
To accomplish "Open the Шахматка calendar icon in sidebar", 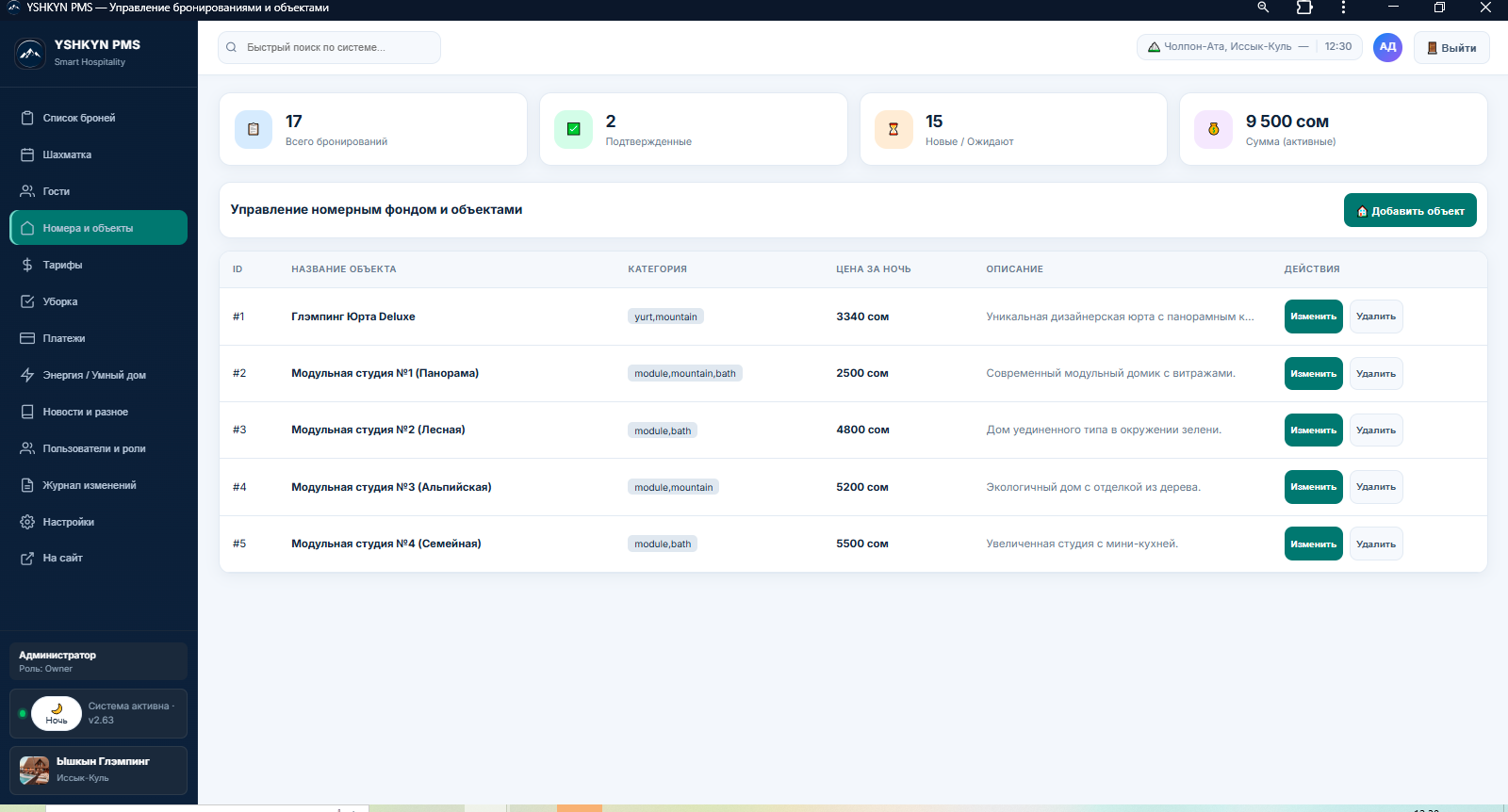I will point(27,154).
